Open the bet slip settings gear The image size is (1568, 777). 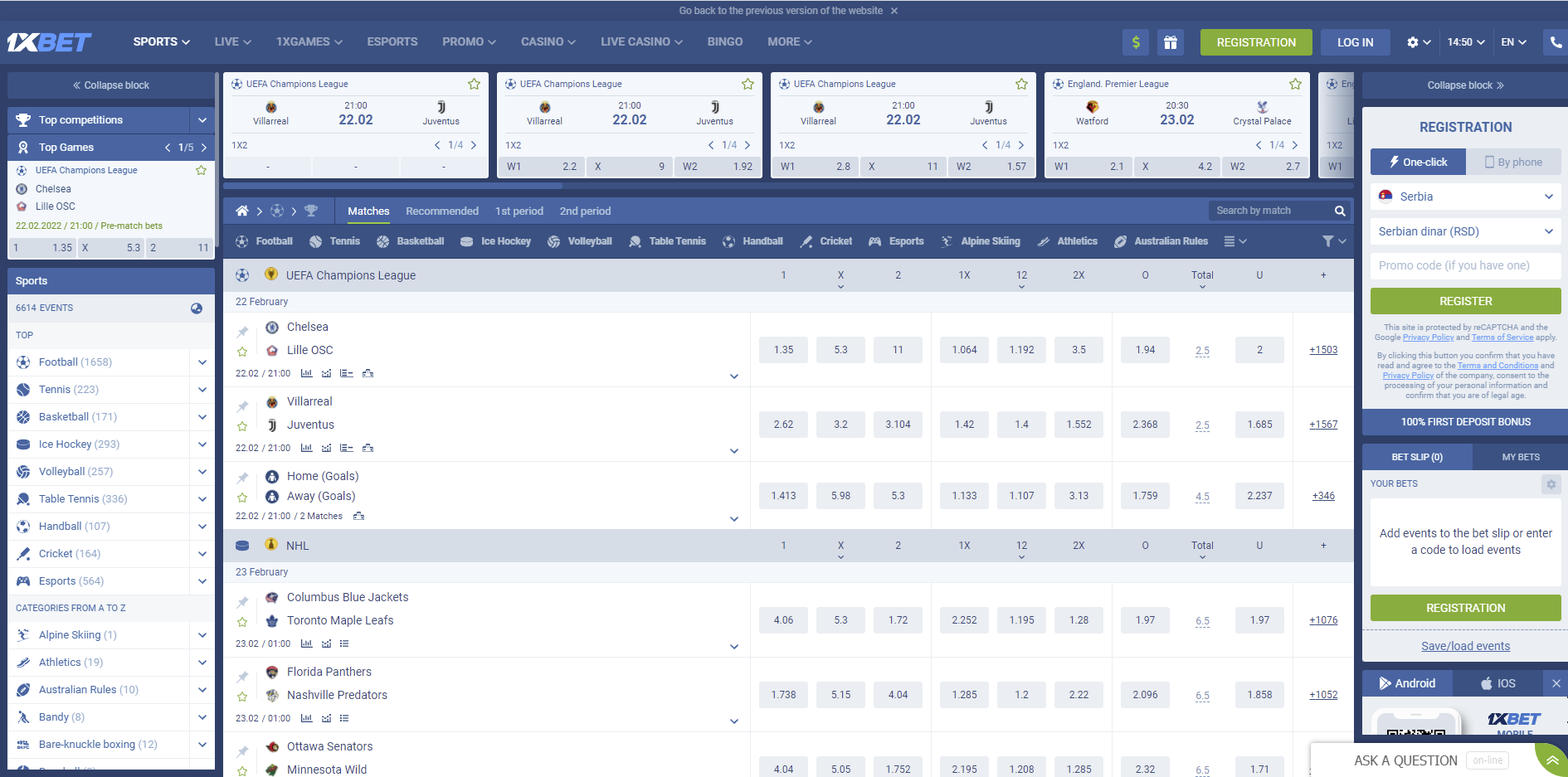(1551, 483)
